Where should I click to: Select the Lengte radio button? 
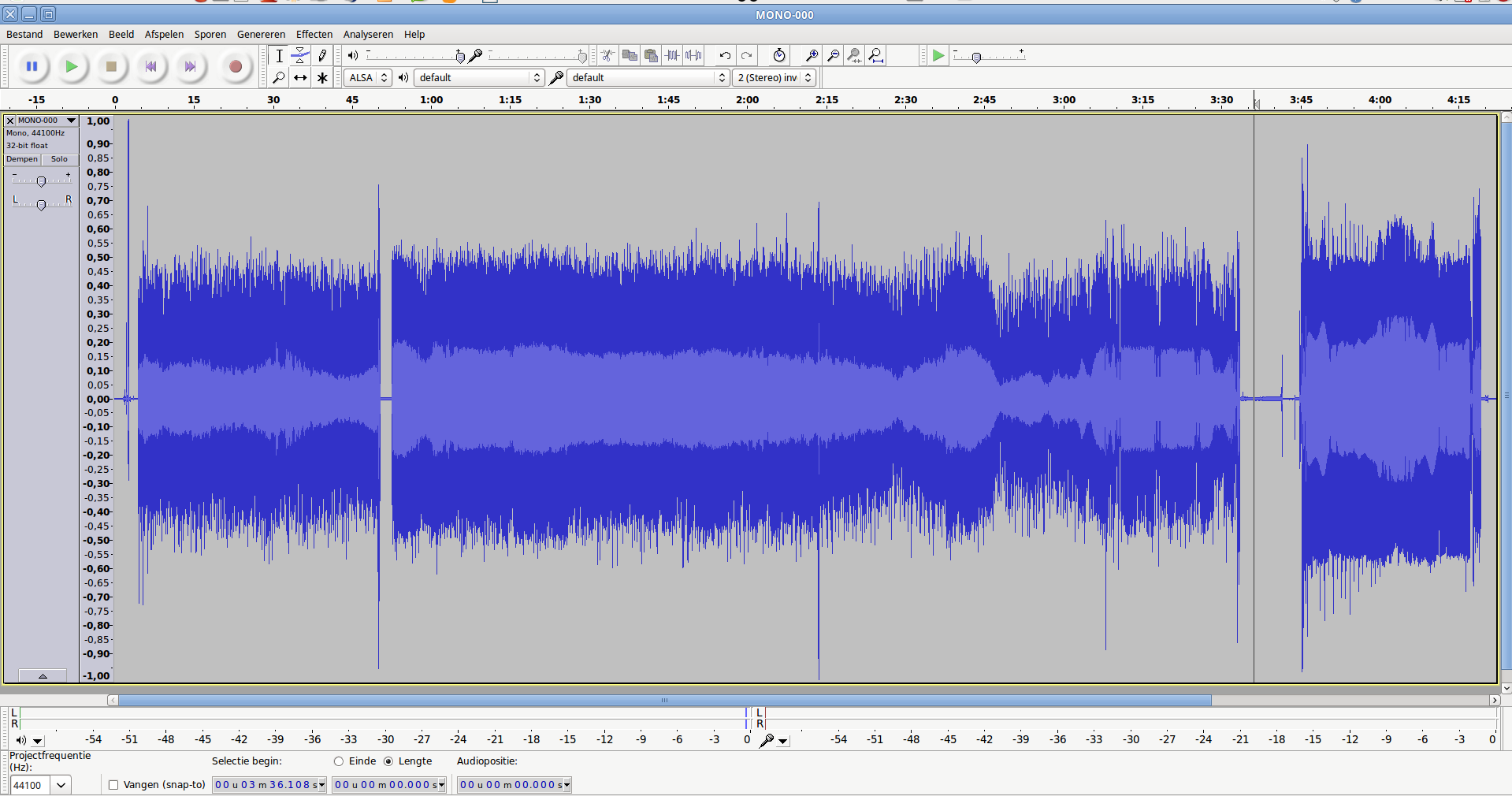pyautogui.click(x=388, y=761)
